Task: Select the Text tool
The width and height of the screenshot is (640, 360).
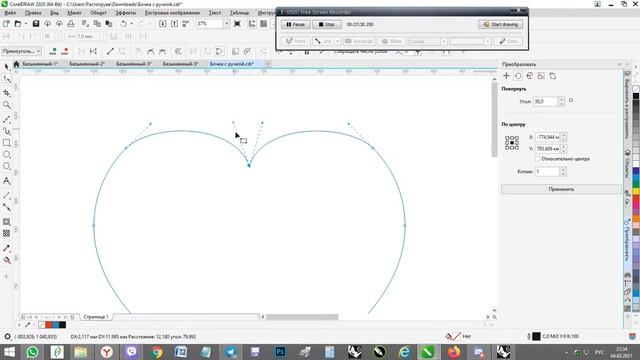Action: pos(7,181)
